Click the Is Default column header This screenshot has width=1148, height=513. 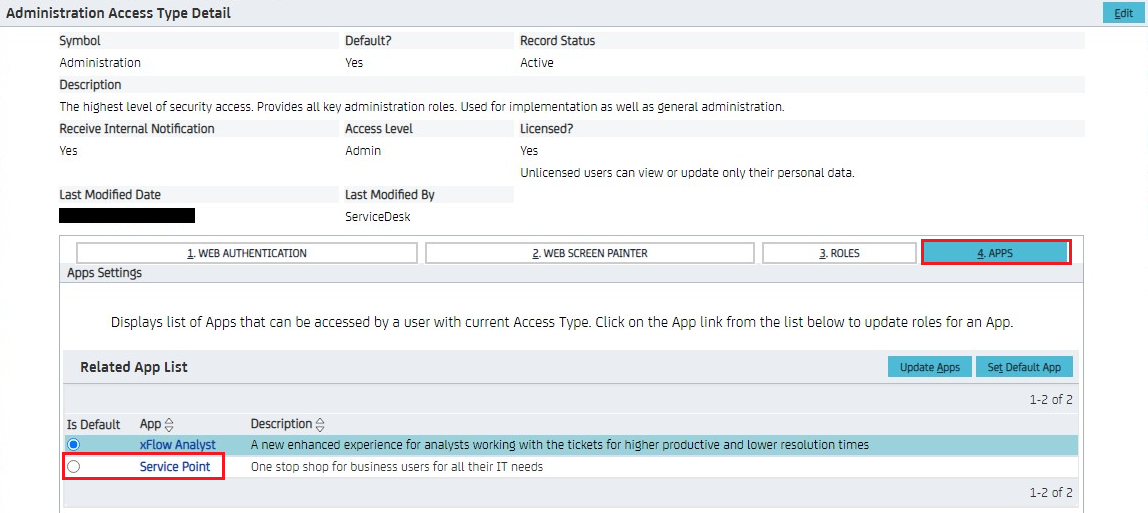click(93, 424)
